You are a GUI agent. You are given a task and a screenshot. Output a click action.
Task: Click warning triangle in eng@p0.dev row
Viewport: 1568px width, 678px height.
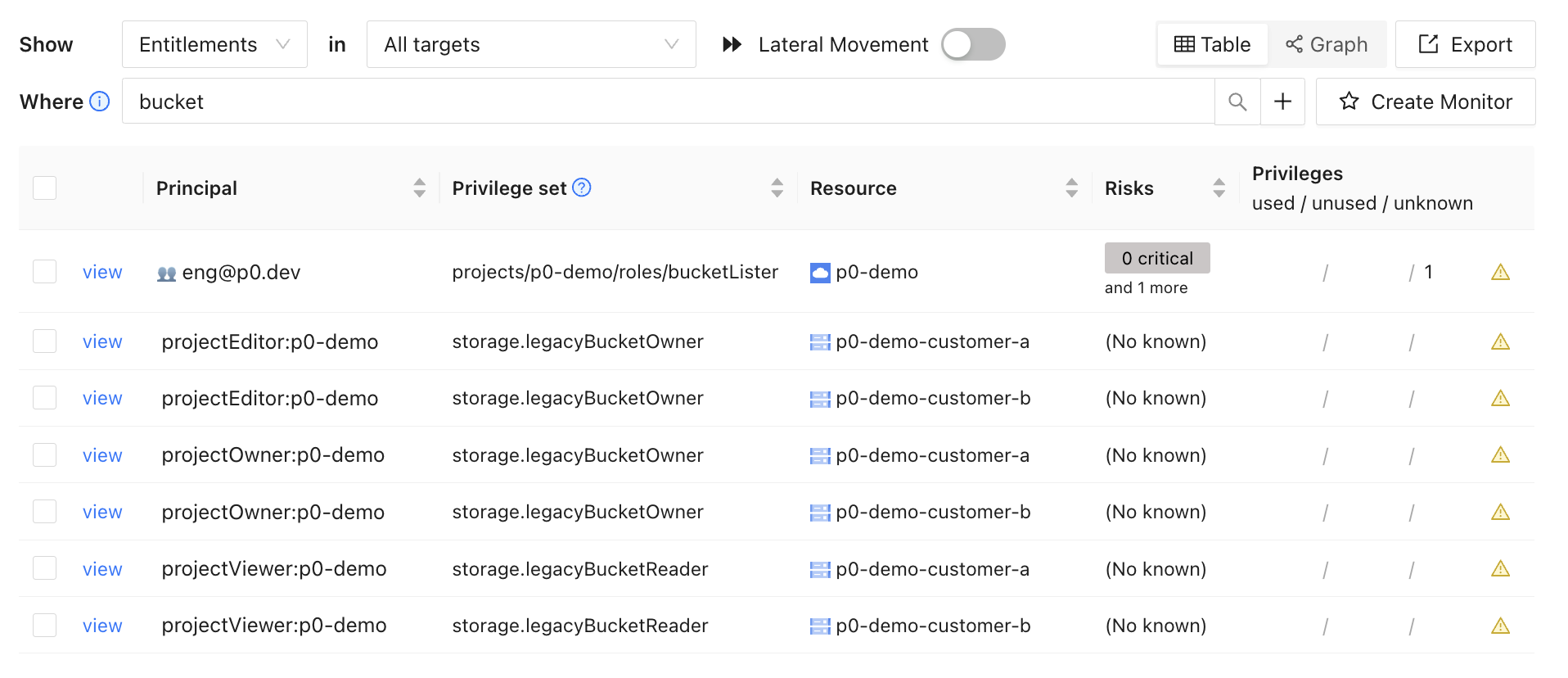[1500, 272]
